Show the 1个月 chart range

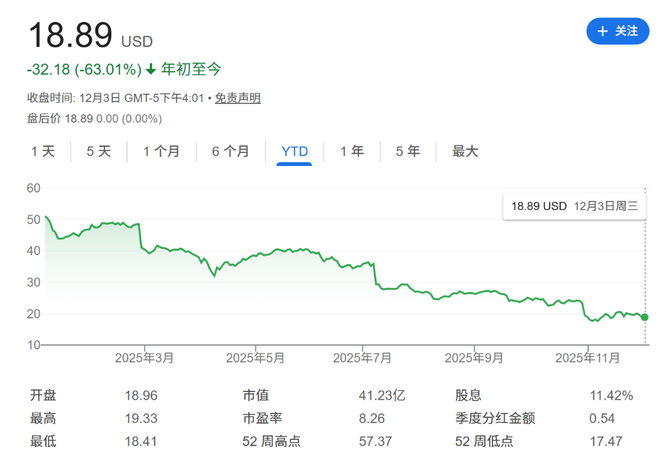click(x=161, y=152)
